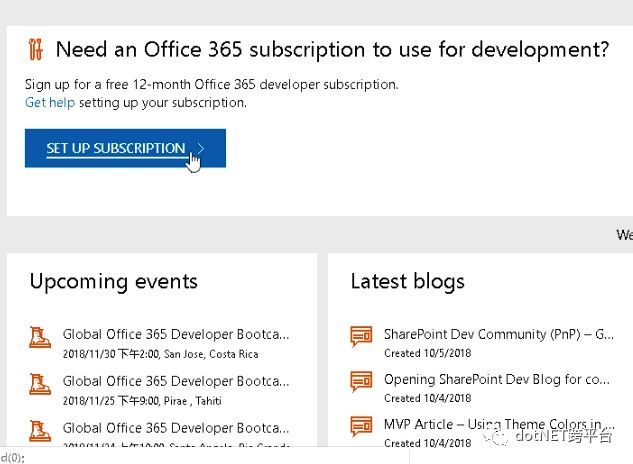Click the Upcoming events heading

(x=113, y=281)
